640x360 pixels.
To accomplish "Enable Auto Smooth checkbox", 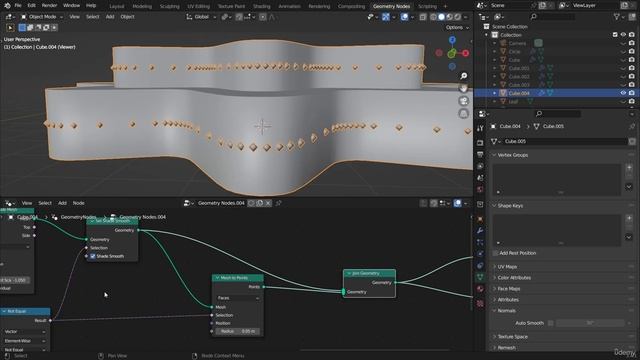I will 551,323.
